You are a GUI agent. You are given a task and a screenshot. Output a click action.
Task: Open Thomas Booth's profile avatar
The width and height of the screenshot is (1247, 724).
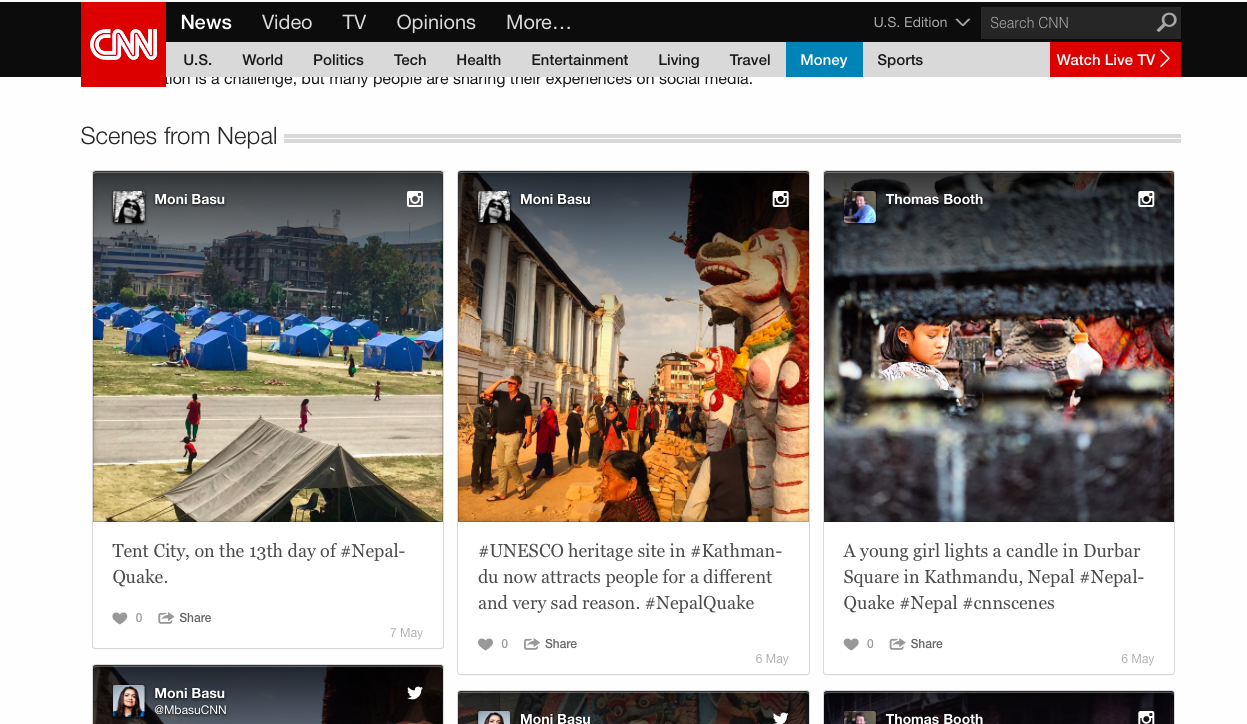click(x=859, y=207)
